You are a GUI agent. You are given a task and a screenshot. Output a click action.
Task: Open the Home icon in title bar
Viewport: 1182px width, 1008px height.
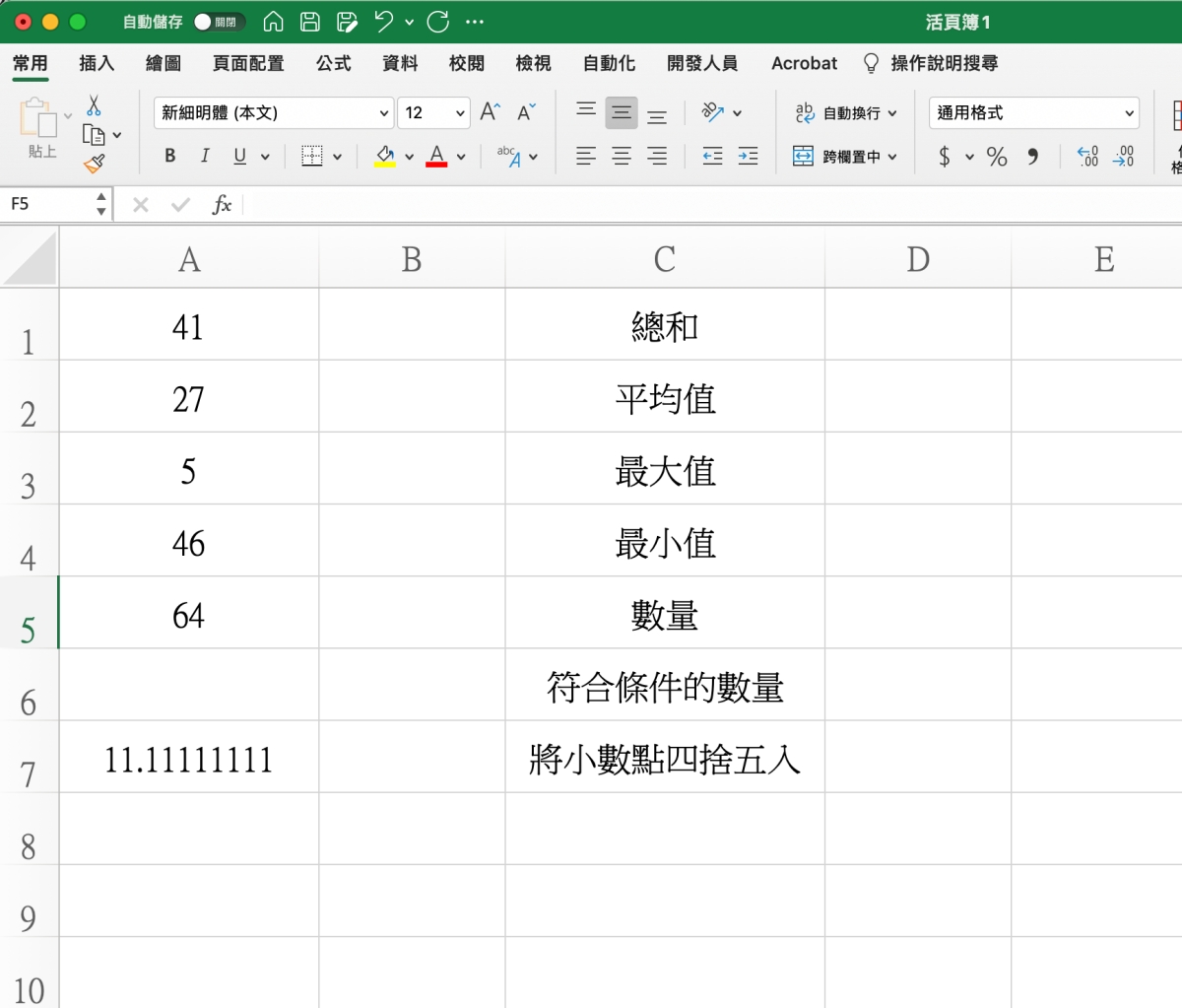coord(274,22)
